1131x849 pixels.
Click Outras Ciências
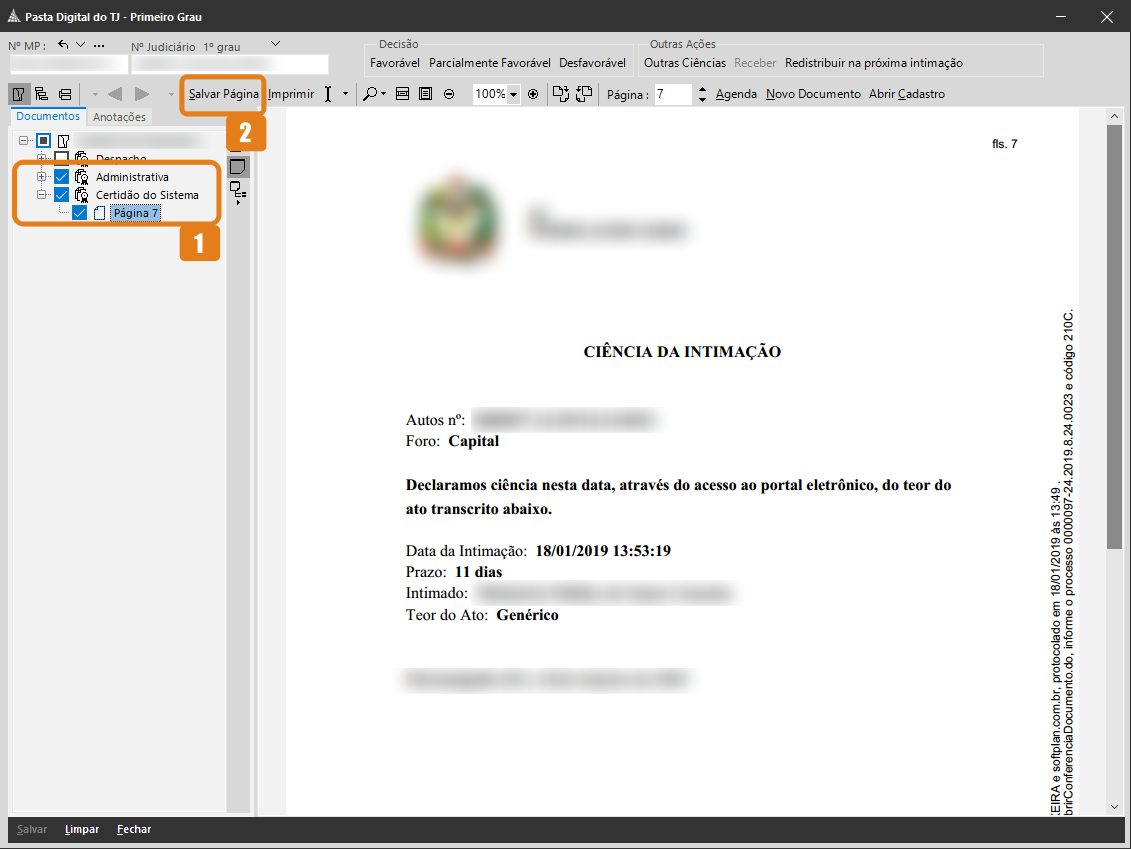(685, 63)
